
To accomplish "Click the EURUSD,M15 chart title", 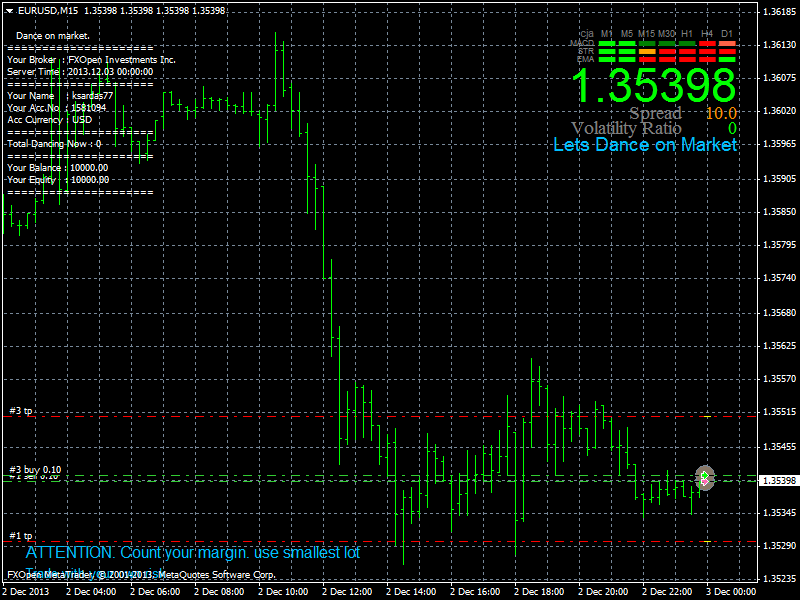I will click(x=48, y=11).
